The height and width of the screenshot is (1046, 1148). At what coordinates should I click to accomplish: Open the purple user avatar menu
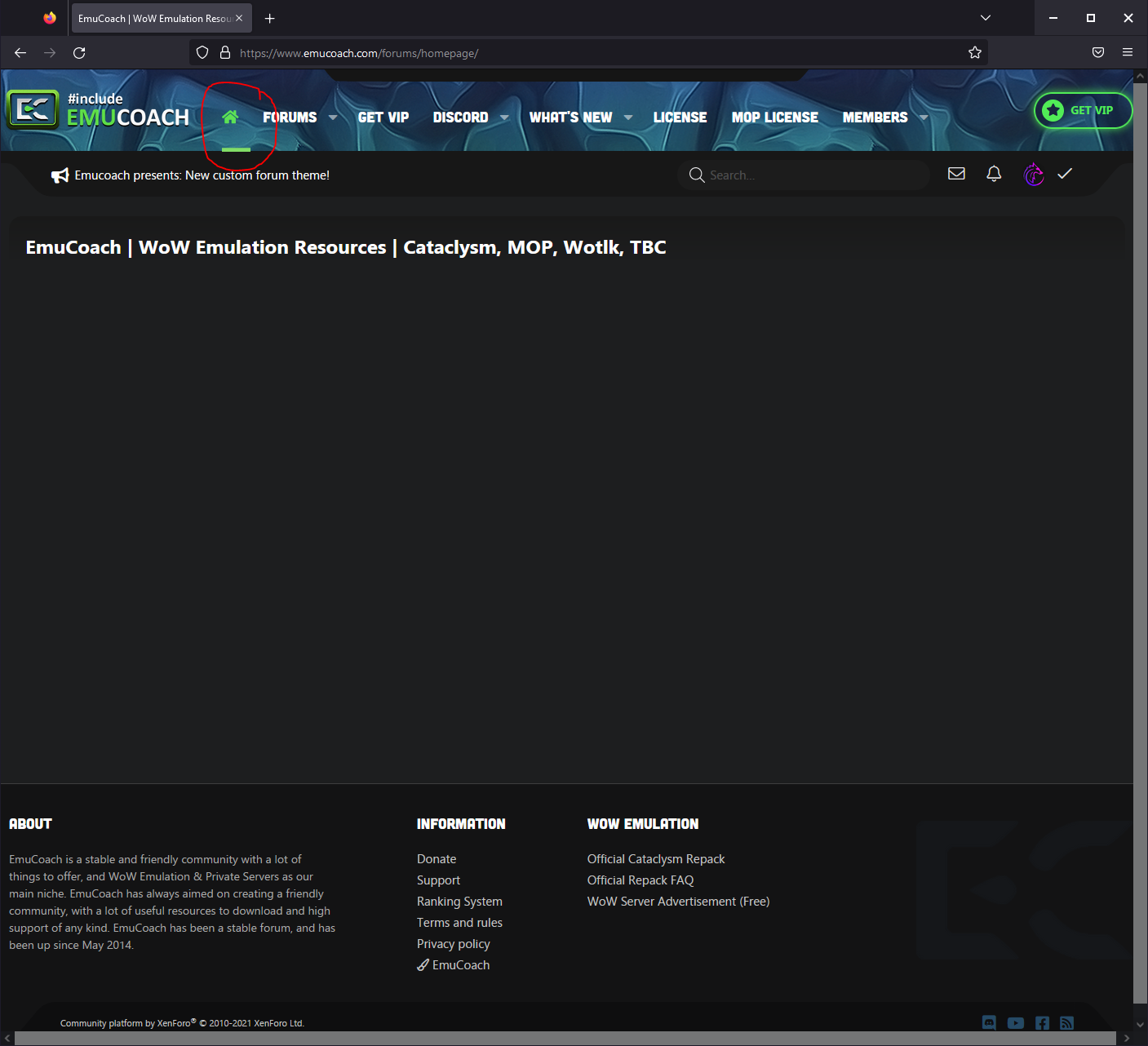pos(1034,174)
